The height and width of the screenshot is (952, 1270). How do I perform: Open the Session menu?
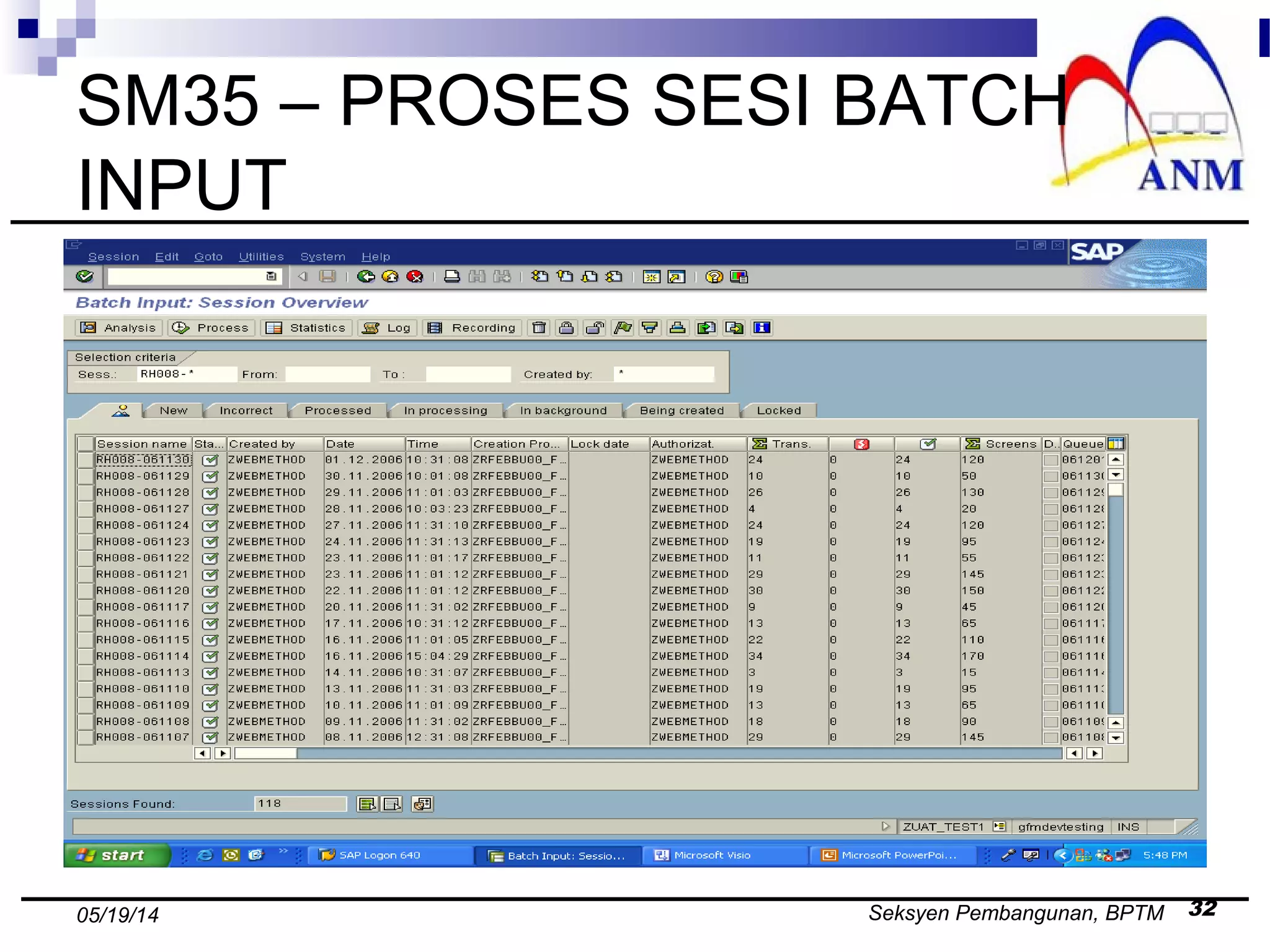point(113,257)
